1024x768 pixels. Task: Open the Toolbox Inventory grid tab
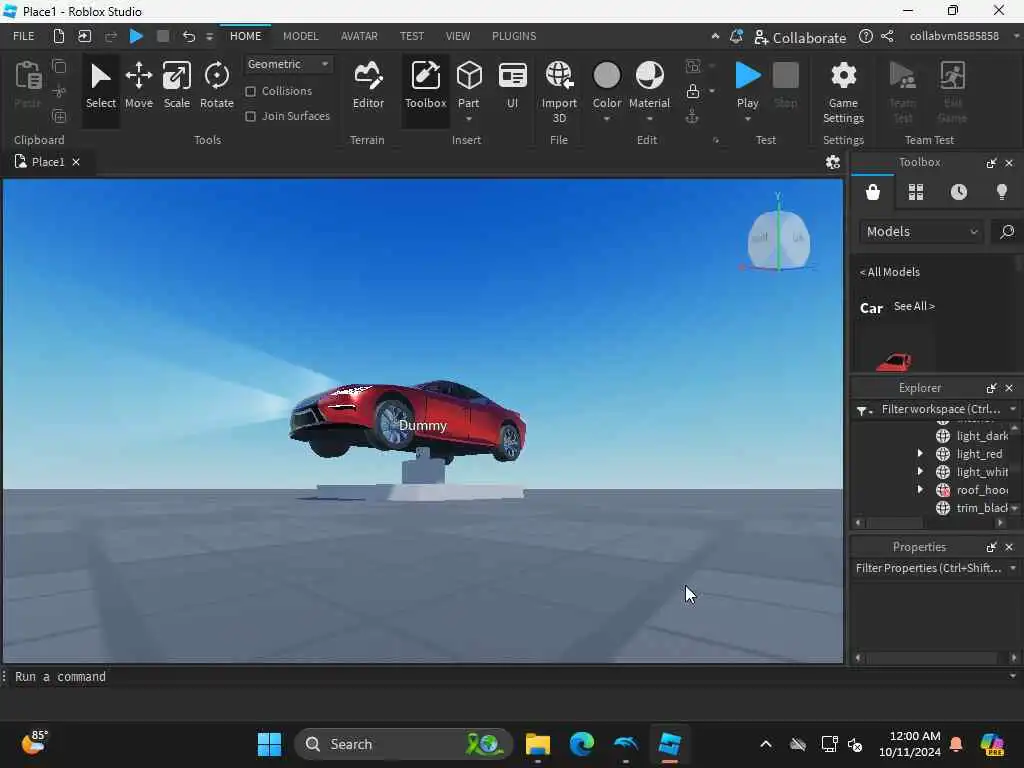pyautogui.click(x=916, y=192)
